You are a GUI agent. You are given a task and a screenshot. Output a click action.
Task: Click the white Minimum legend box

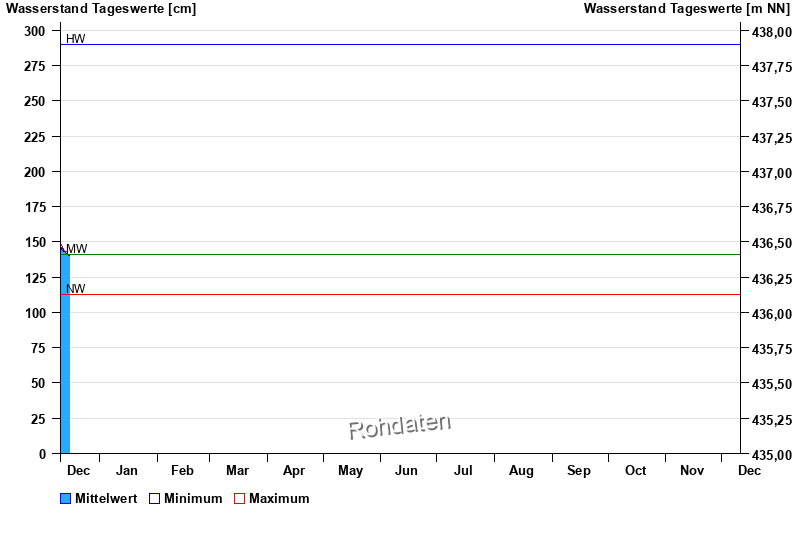(154, 499)
